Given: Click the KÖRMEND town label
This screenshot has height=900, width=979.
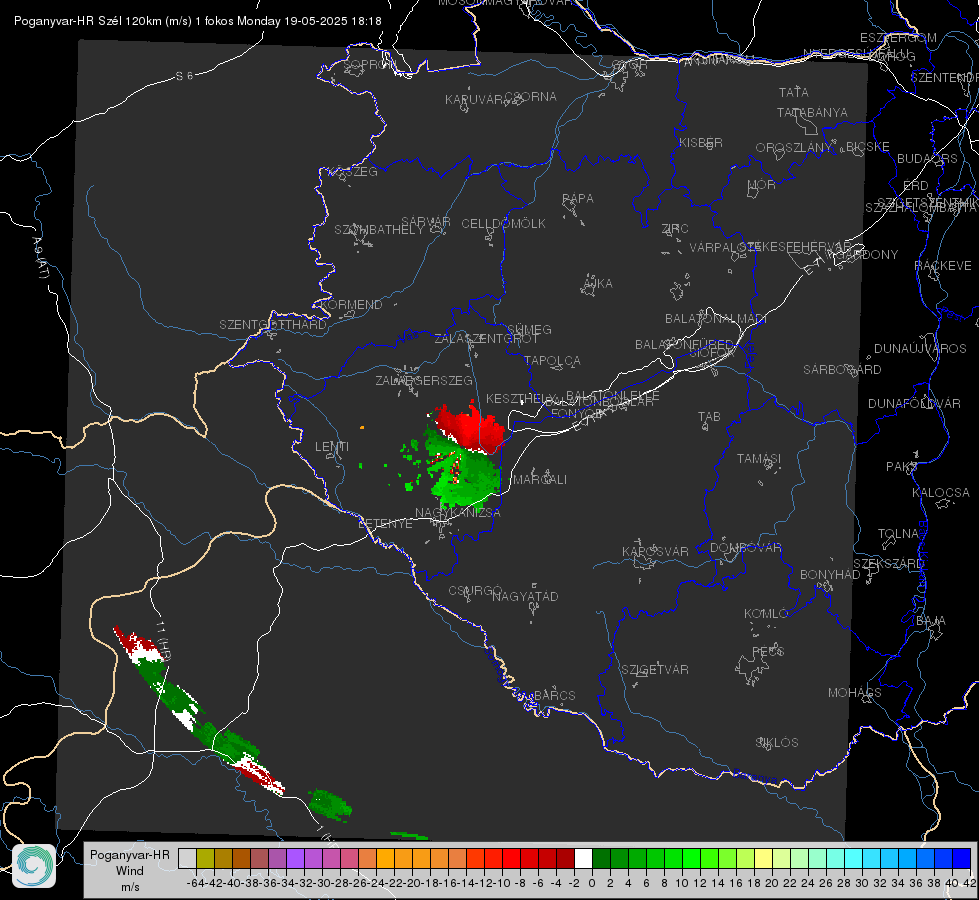Looking at the screenshot, I should [x=351, y=305].
